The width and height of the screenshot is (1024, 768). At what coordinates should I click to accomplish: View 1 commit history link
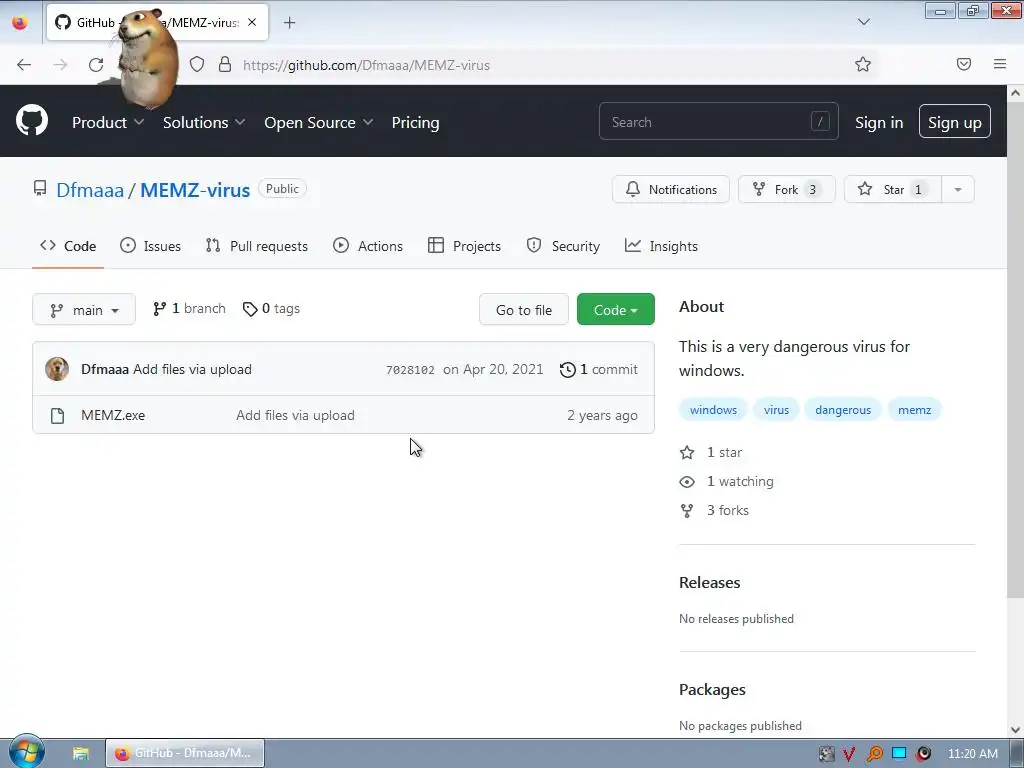(599, 370)
